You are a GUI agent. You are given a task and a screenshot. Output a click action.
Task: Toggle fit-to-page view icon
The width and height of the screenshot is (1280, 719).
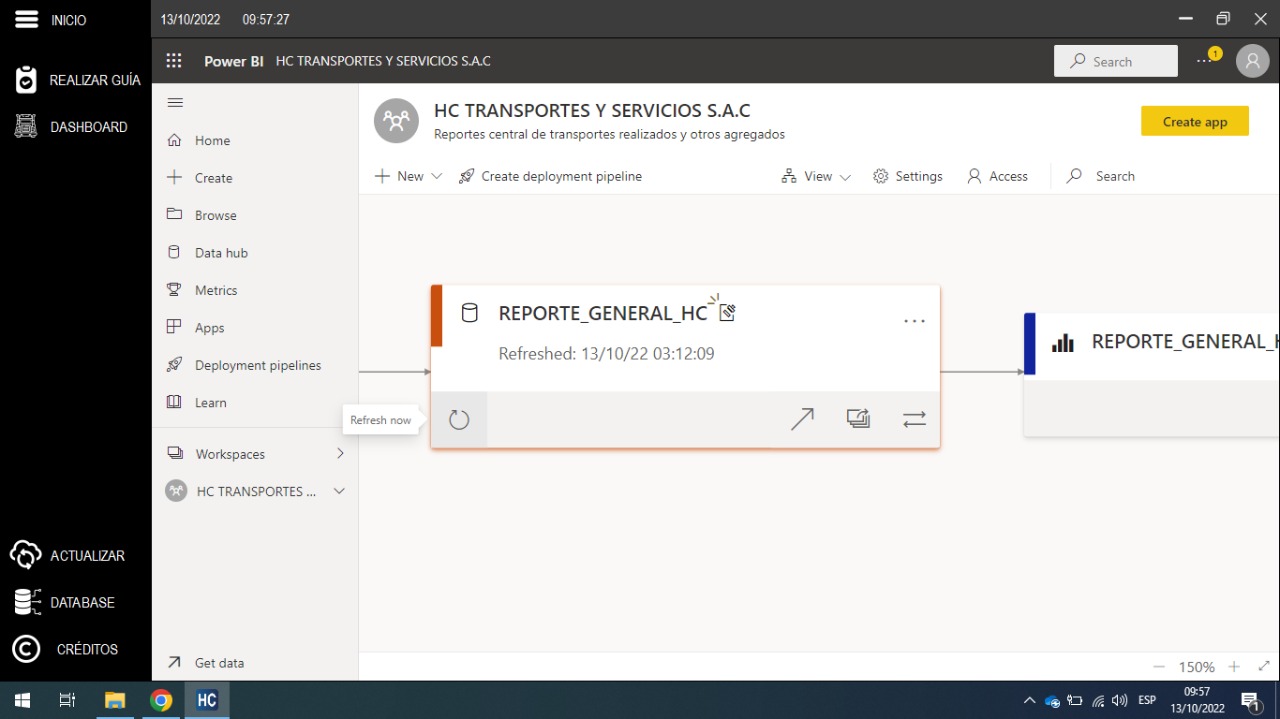pyautogui.click(x=1263, y=666)
